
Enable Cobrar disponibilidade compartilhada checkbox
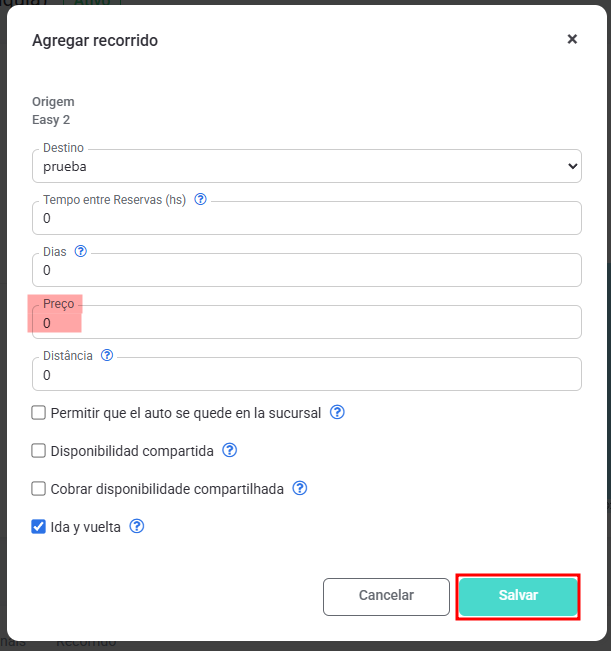39,488
